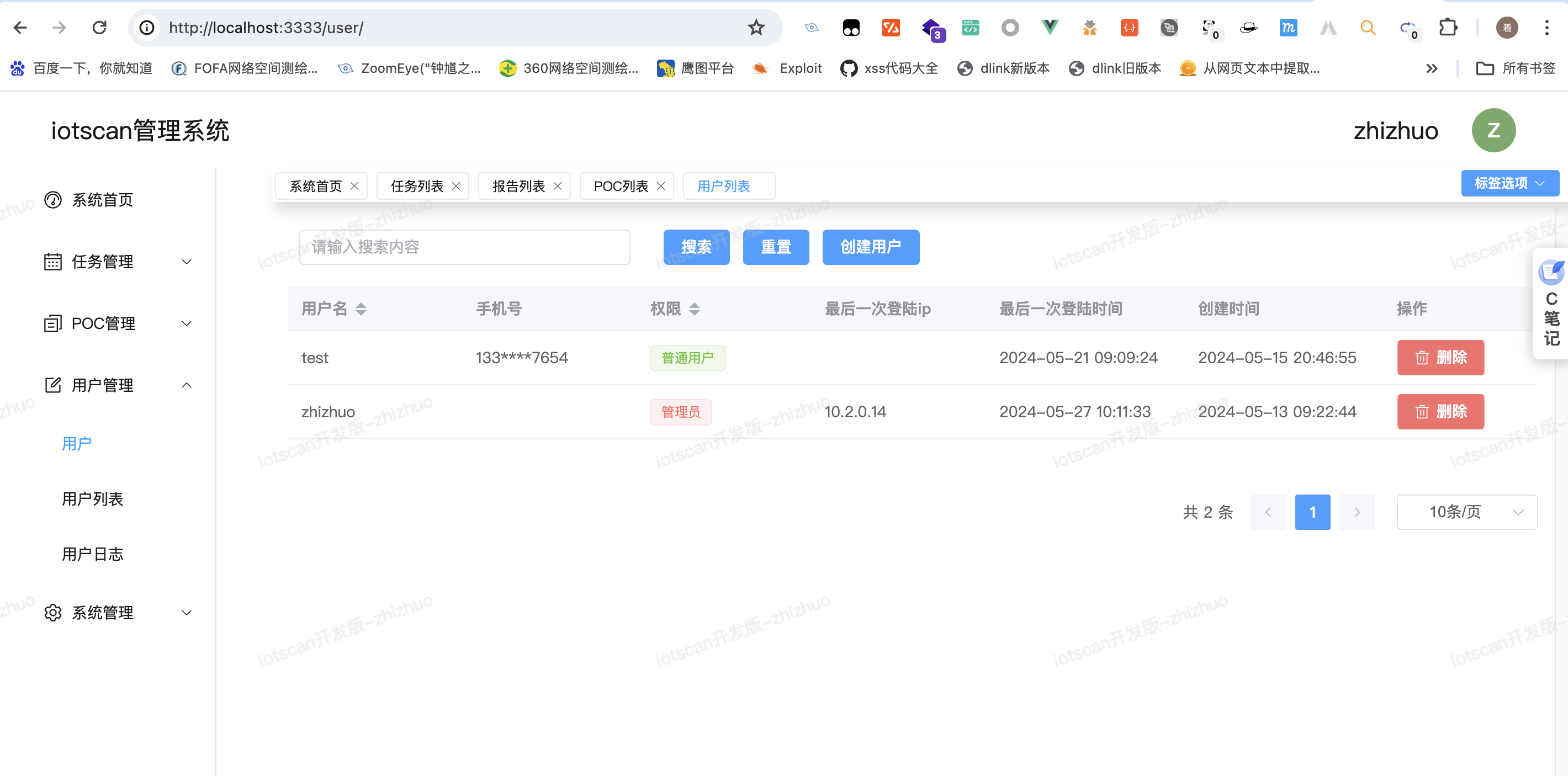Click the green Z user avatar

tap(1493, 130)
